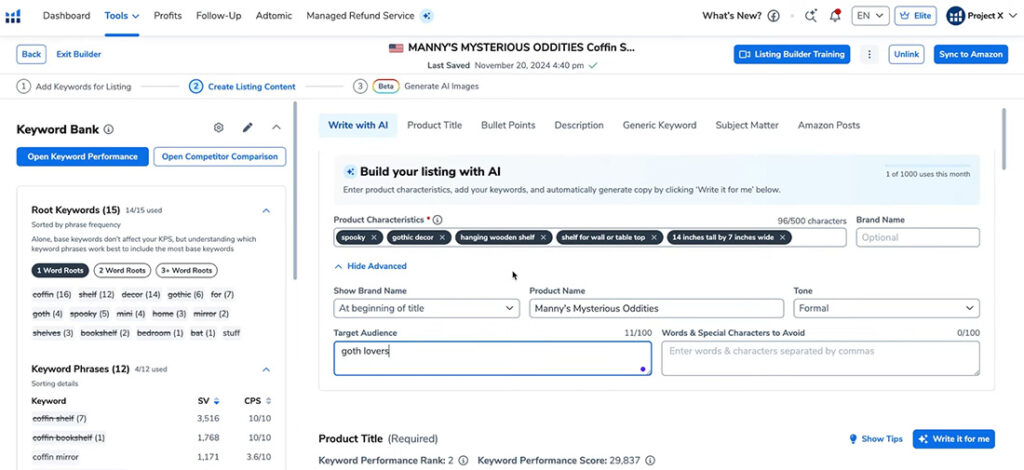Switch to the Amazon Posts tab
1024x470 pixels.
829,125
